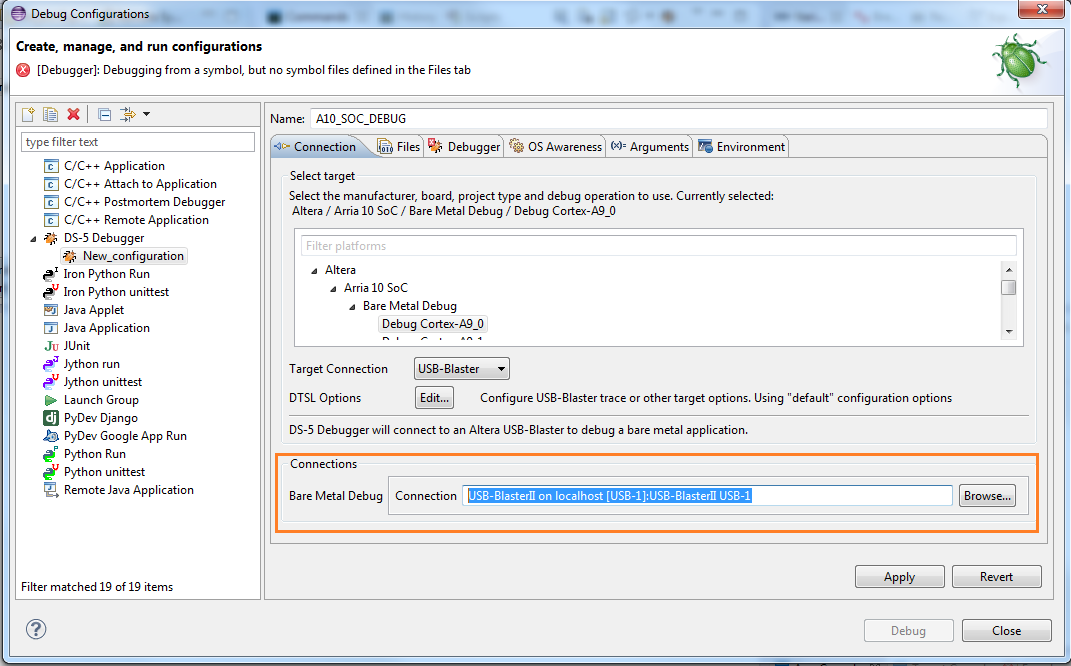1071x666 pixels.
Task: Select Remote Java Application
Action: click(128, 490)
